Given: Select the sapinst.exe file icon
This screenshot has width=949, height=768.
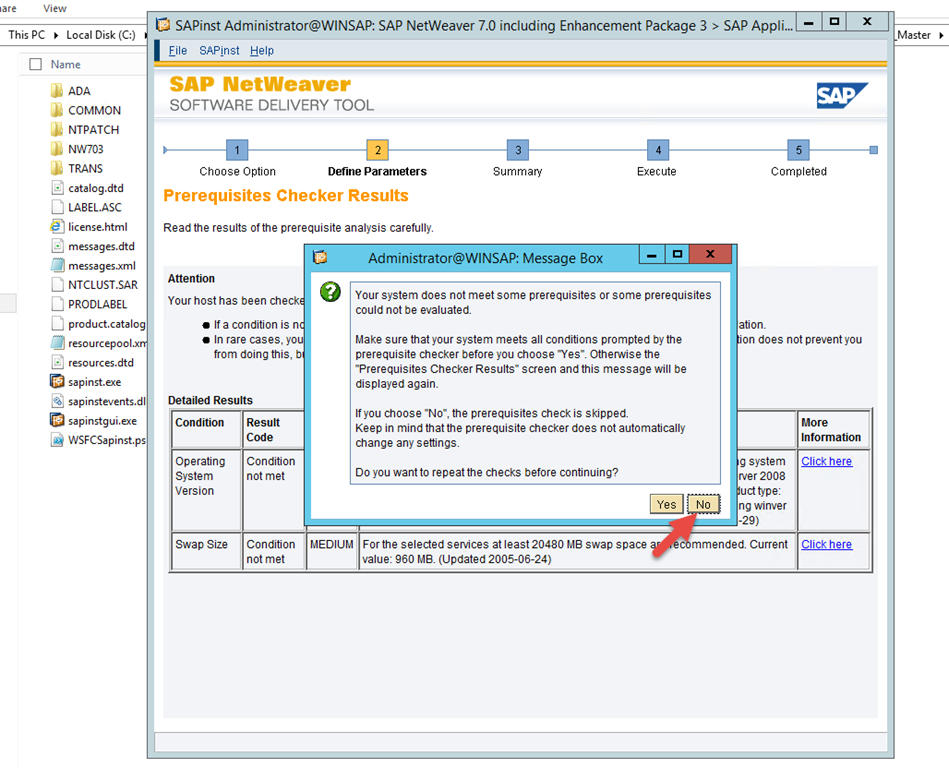Looking at the screenshot, I should 58,381.
